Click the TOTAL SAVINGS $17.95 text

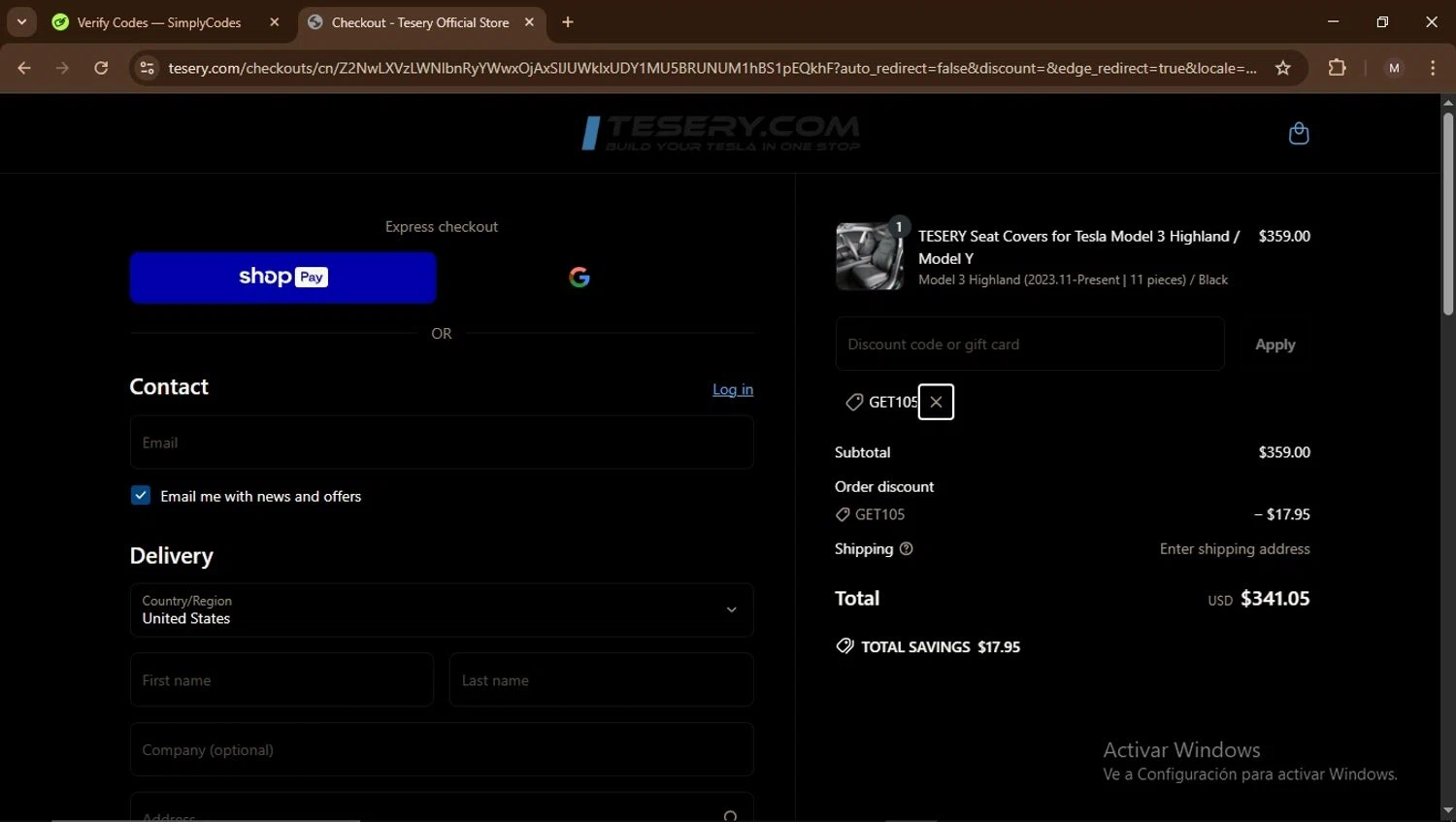tap(940, 646)
